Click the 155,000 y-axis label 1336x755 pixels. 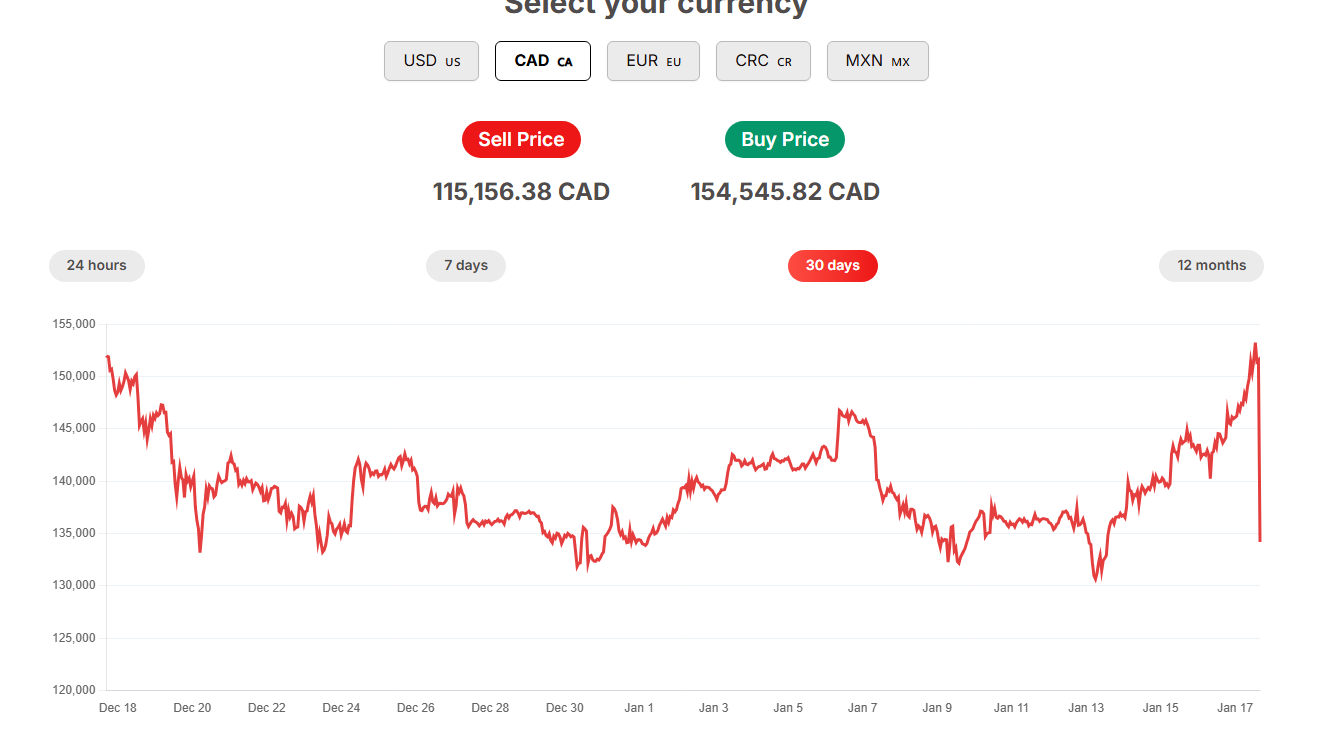tap(73, 324)
